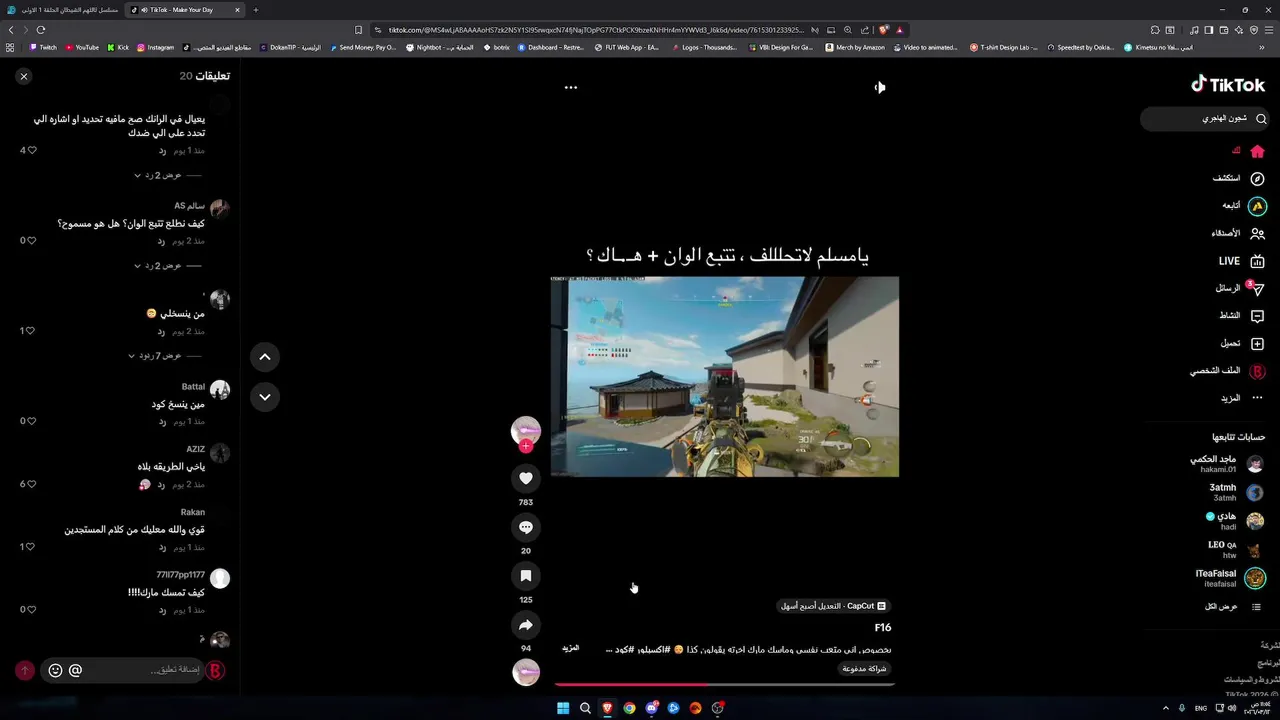Open the Friends (الأصدقاء) sidebar item
The image size is (1280, 720).
click(1238, 233)
